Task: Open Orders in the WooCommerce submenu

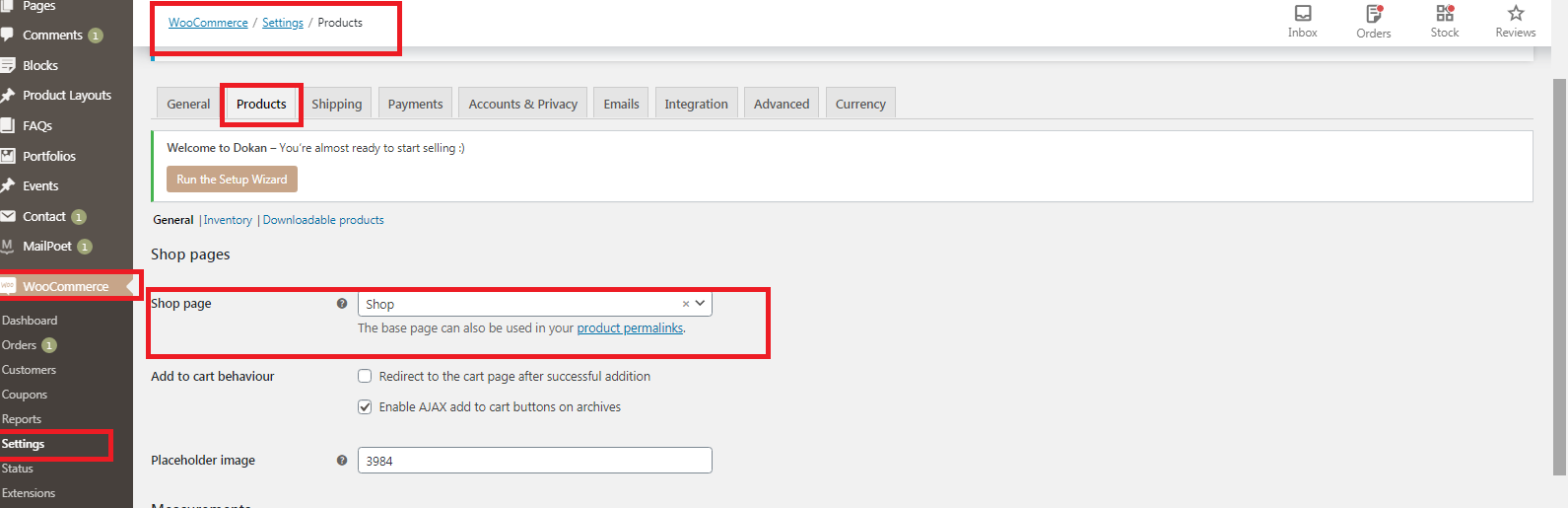Action: pyautogui.click(x=19, y=345)
